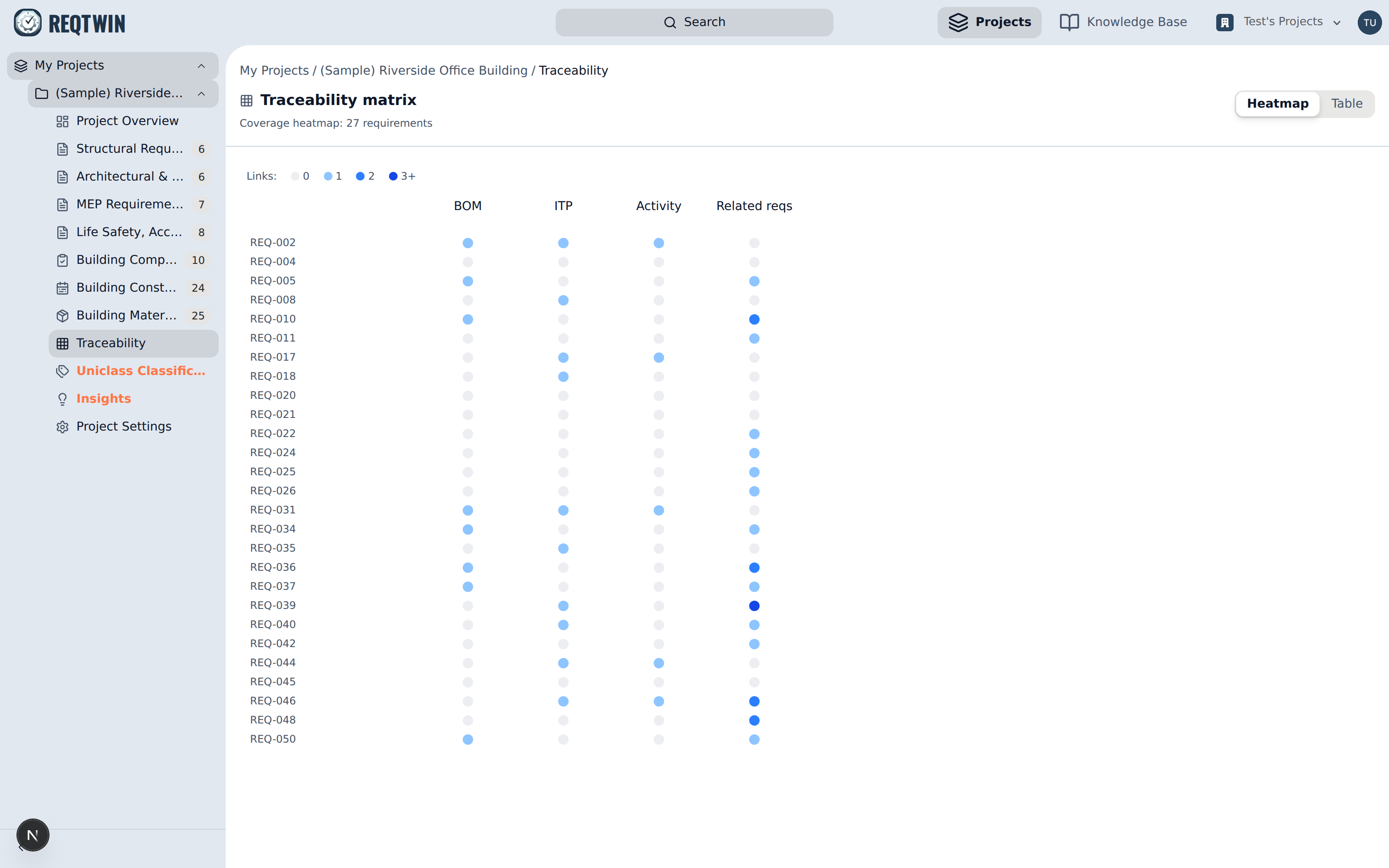Click the REQ-048 row label
The height and width of the screenshot is (868, 1389).
(x=273, y=720)
